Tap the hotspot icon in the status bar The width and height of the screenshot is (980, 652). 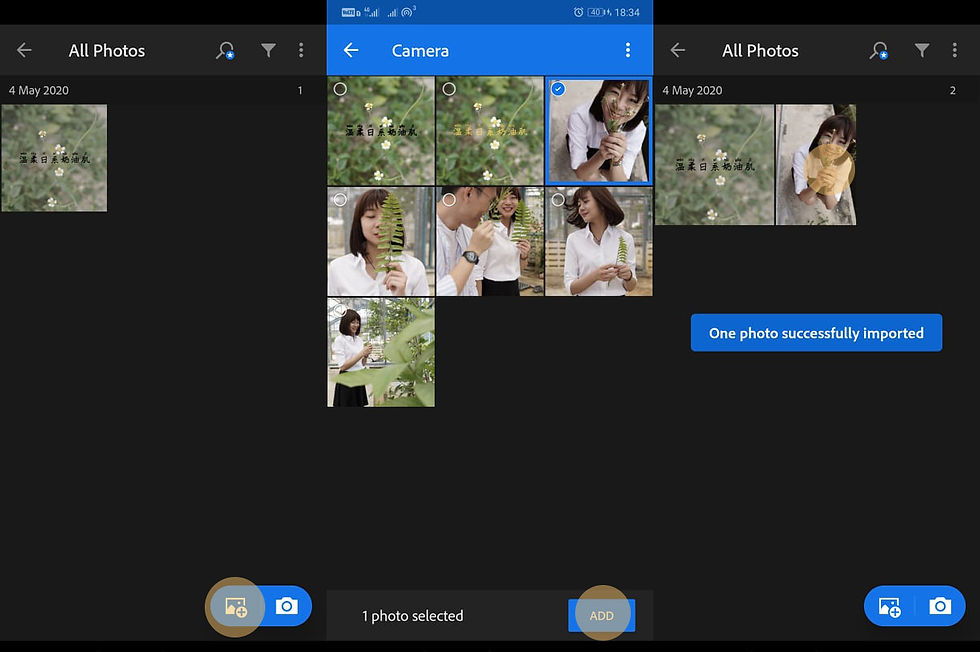408,12
